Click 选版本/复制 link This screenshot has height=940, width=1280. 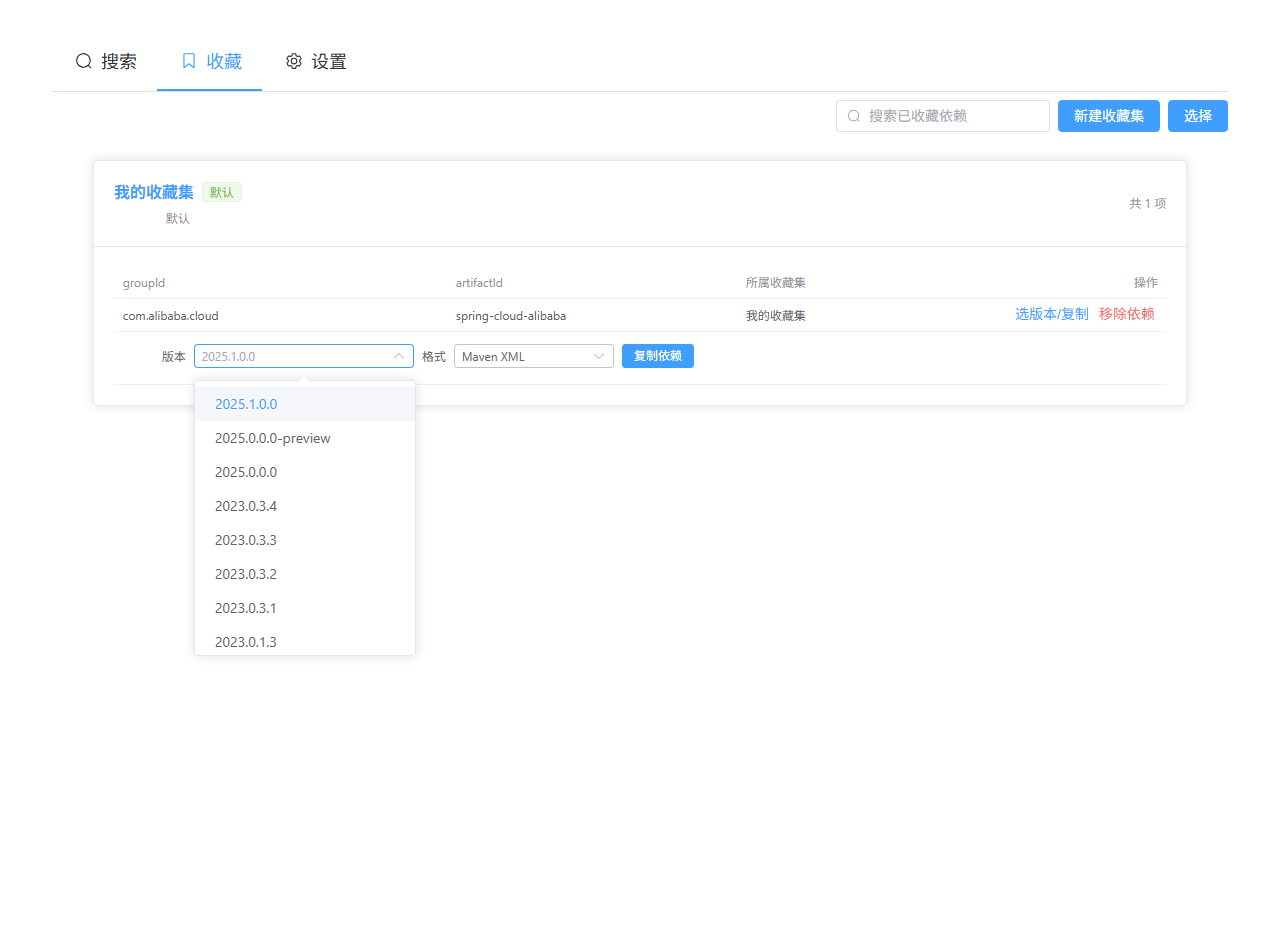click(x=1052, y=314)
